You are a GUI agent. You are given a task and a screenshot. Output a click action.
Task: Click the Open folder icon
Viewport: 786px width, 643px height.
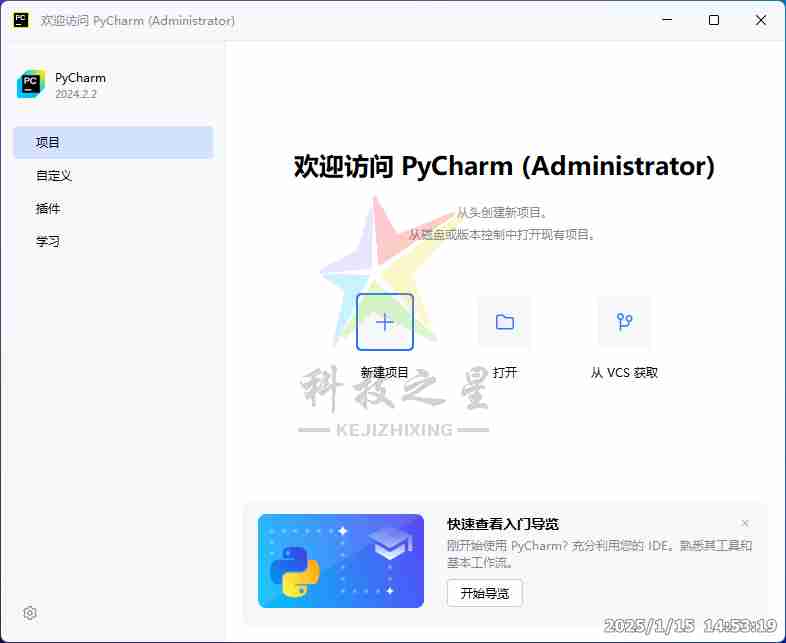(504, 322)
